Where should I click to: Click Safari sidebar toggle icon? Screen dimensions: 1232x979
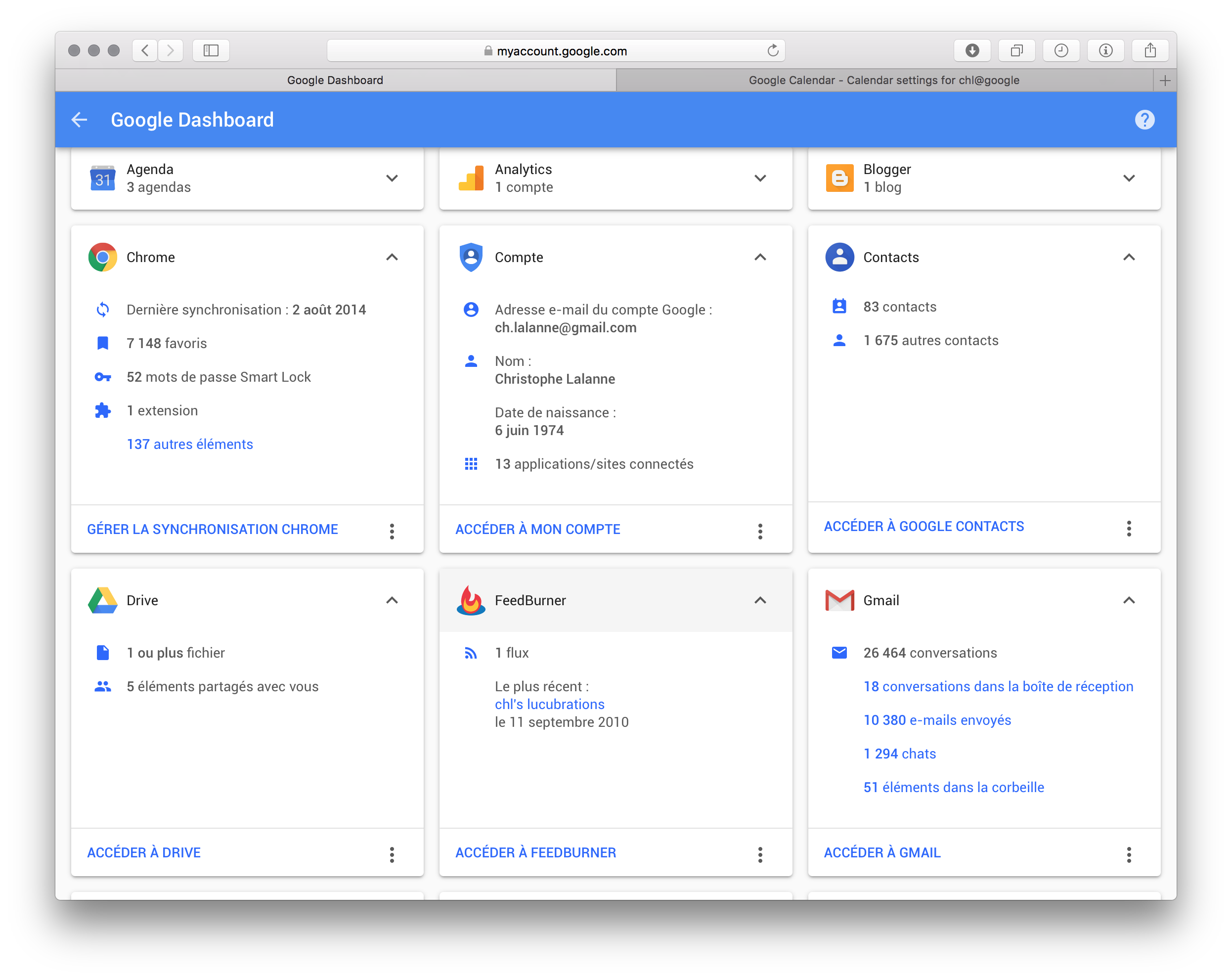point(211,51)
